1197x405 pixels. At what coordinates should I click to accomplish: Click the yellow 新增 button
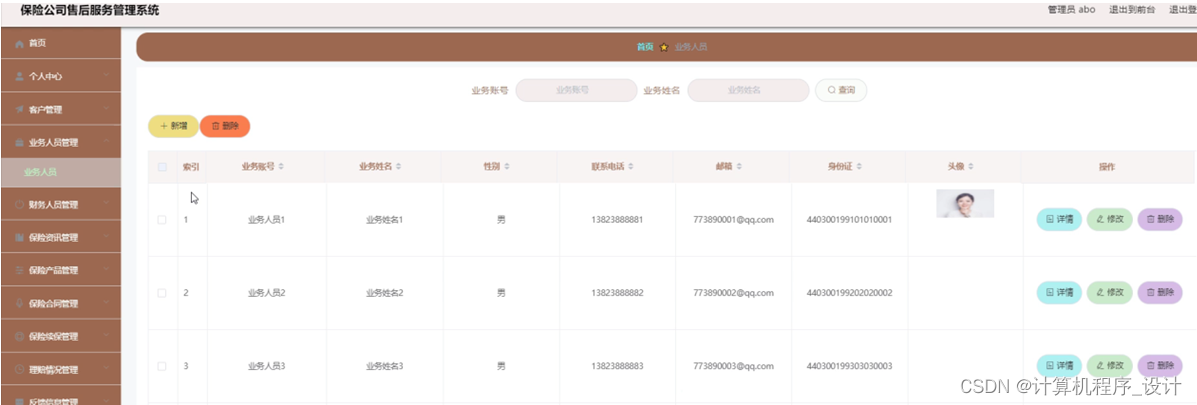[x=173, y=126]
